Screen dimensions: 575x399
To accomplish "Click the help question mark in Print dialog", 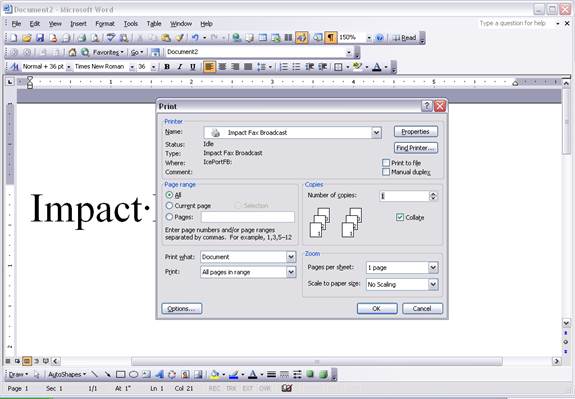I will [x=426, y=106].
